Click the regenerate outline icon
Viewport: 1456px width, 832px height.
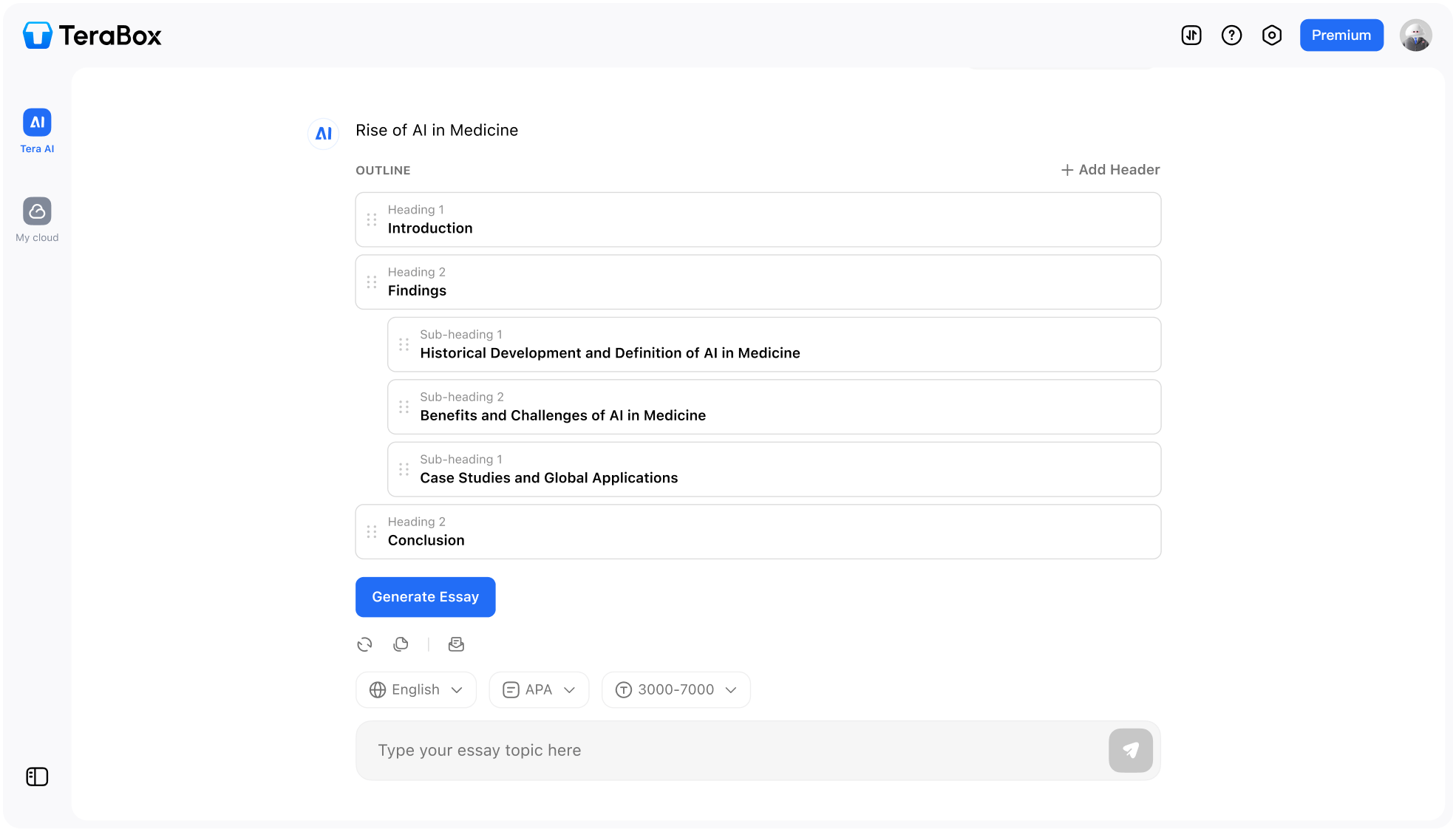(x=364, y=644)
